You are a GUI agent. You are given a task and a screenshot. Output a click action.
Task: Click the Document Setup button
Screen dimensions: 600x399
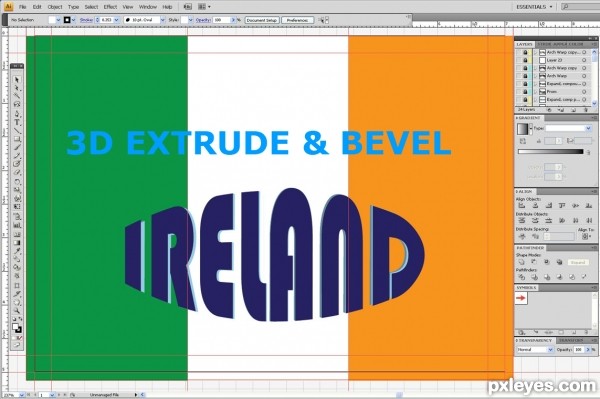pyautogui.click(x=262, y=20)
